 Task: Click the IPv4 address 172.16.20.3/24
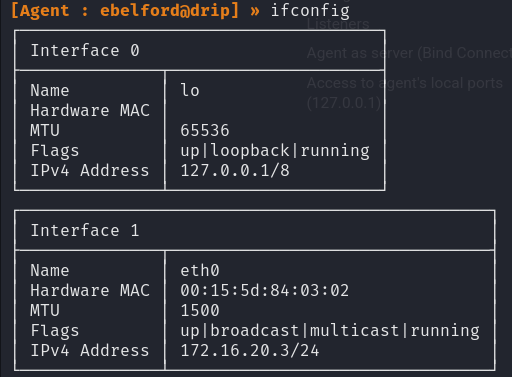(x=250, y=351)
